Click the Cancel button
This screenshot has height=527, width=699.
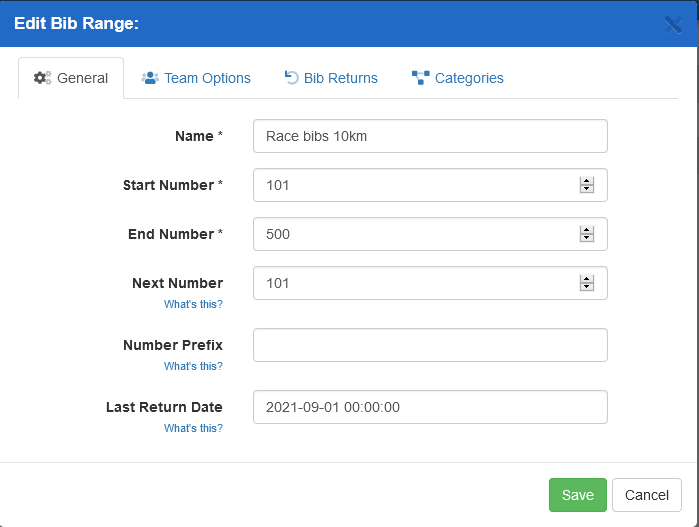646,495
